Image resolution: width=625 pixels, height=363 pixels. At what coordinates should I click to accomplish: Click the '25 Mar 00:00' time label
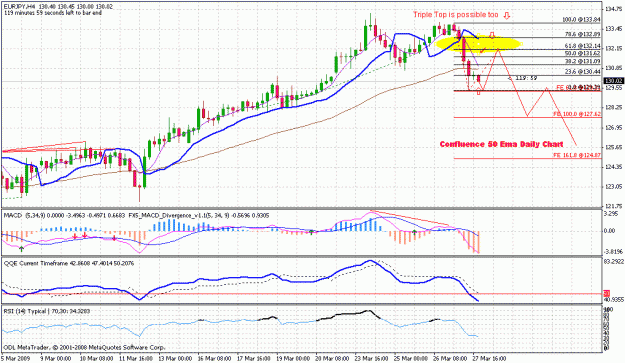coord(411,359)
